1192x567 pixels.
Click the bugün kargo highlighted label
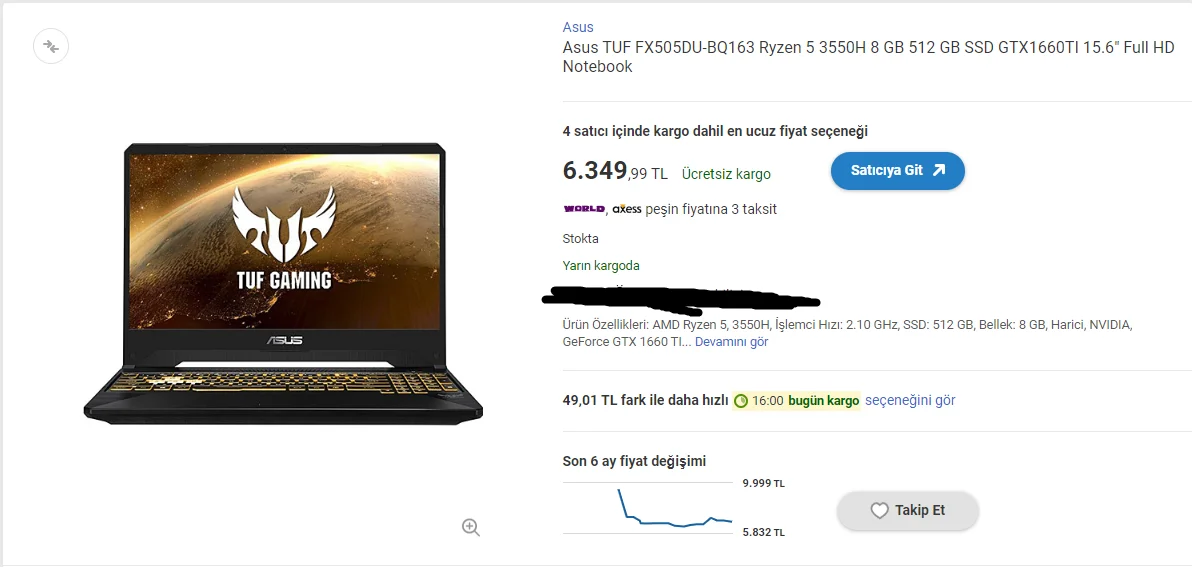pos(823,400)
